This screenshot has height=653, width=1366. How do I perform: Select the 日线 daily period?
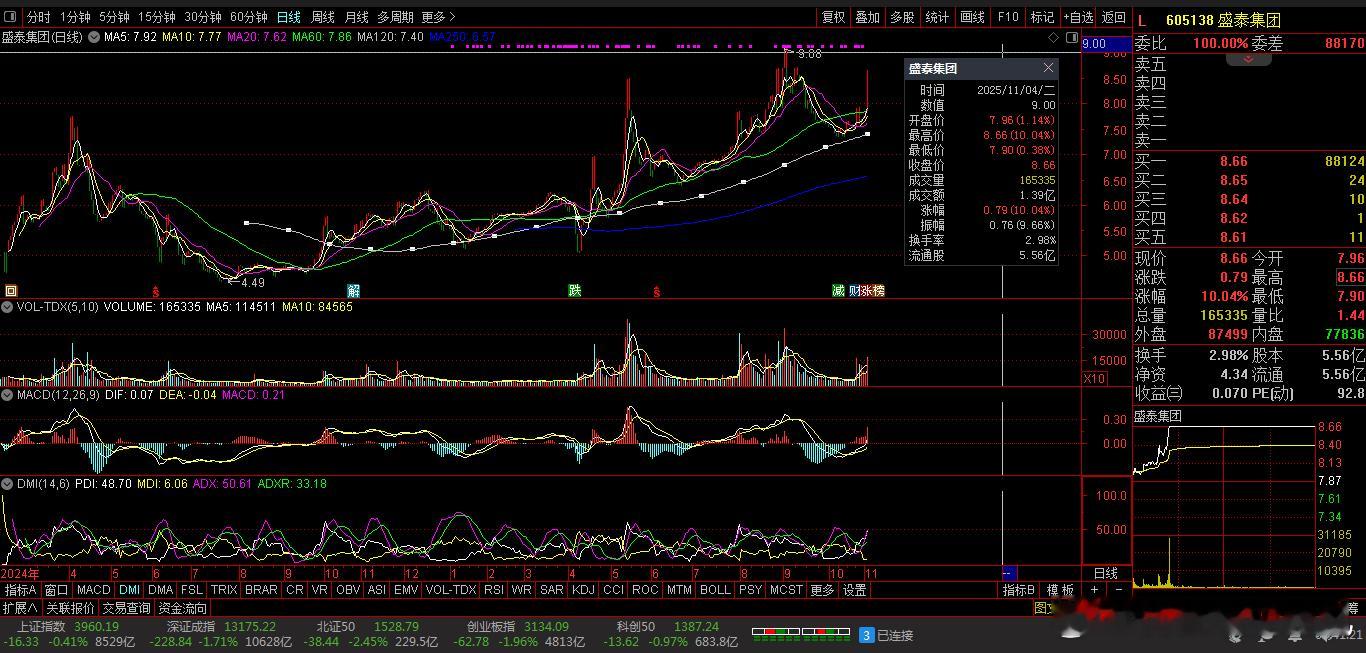coord(289,17)
